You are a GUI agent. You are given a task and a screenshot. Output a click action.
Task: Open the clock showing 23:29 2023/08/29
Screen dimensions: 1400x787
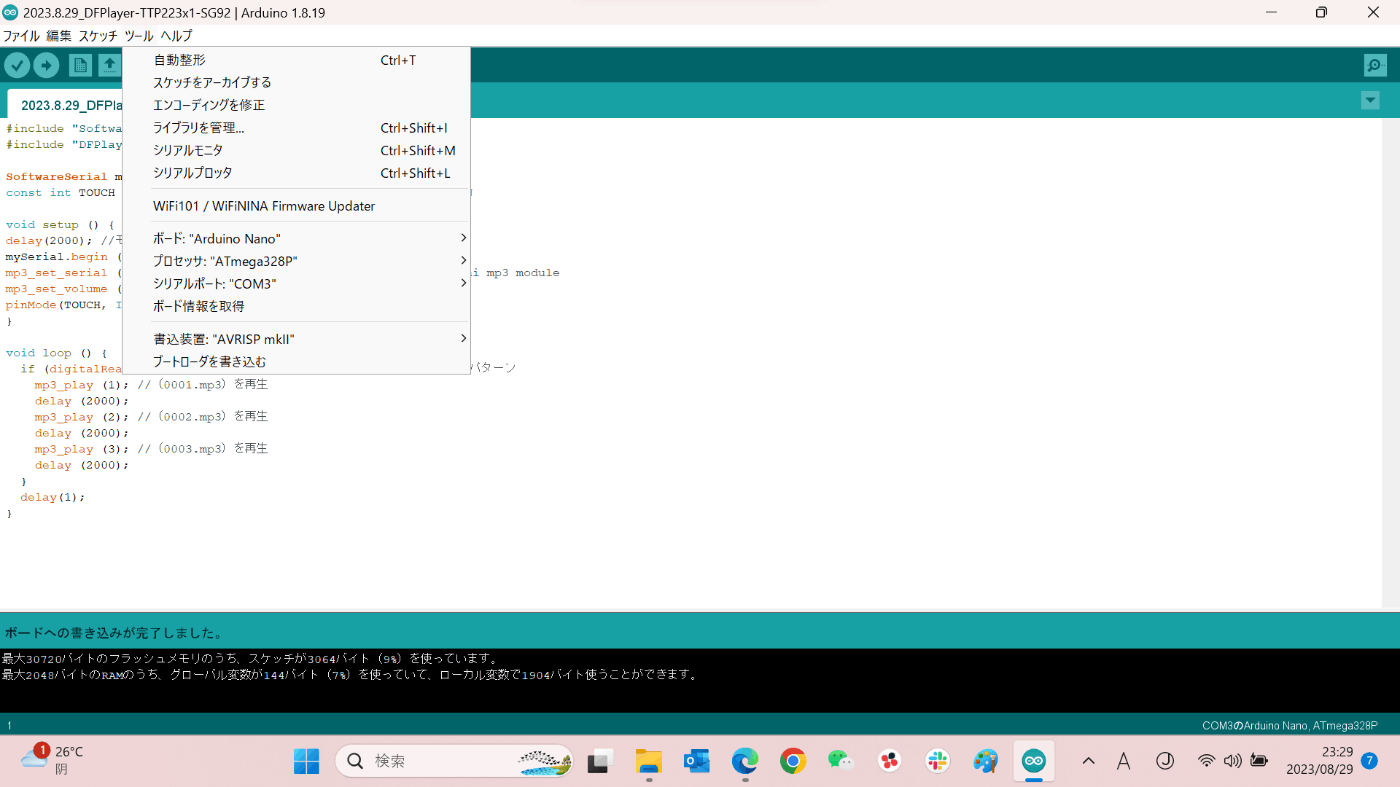1319,761
